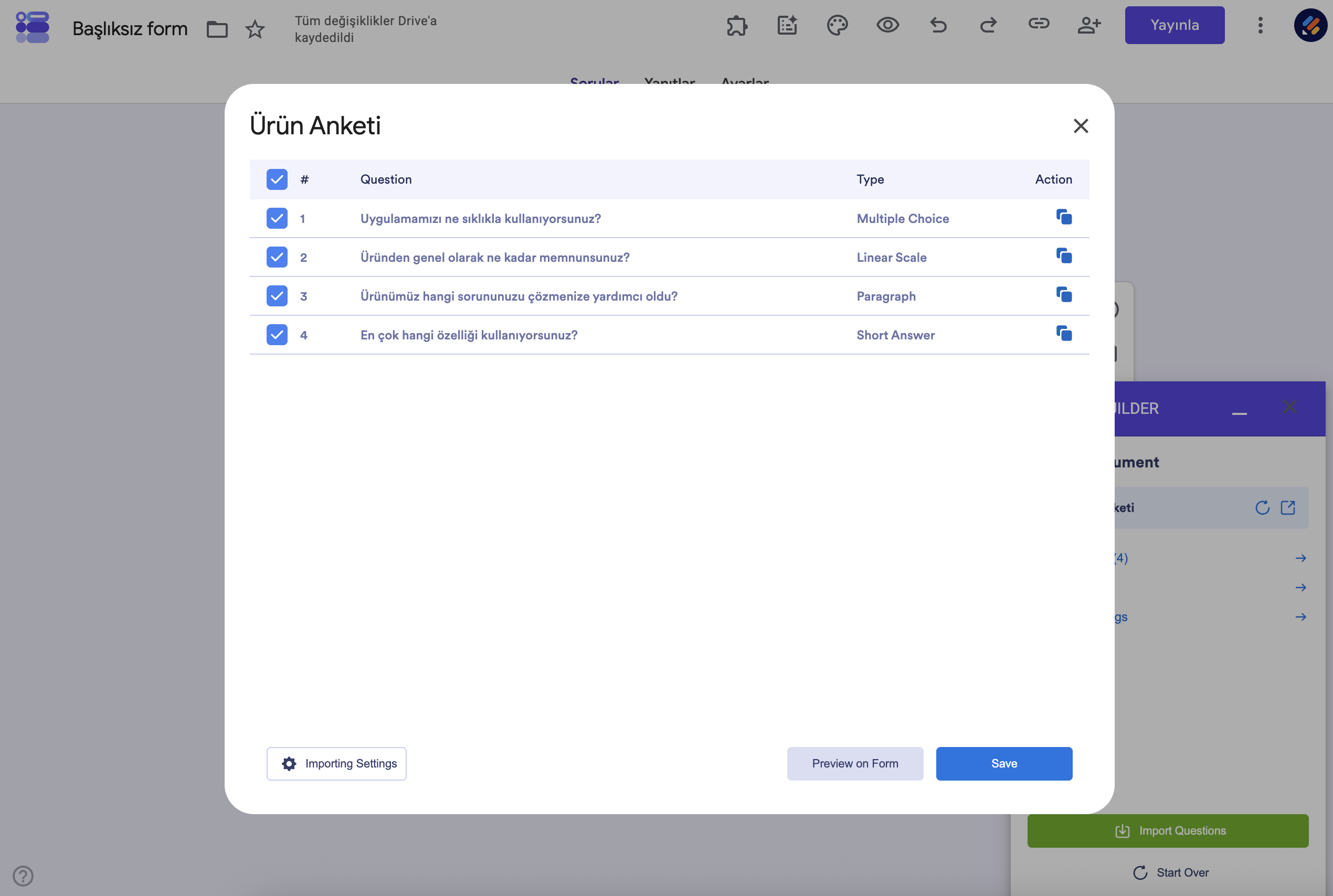
Task: Click the Paragraph type cell
Action: [886, 296]
